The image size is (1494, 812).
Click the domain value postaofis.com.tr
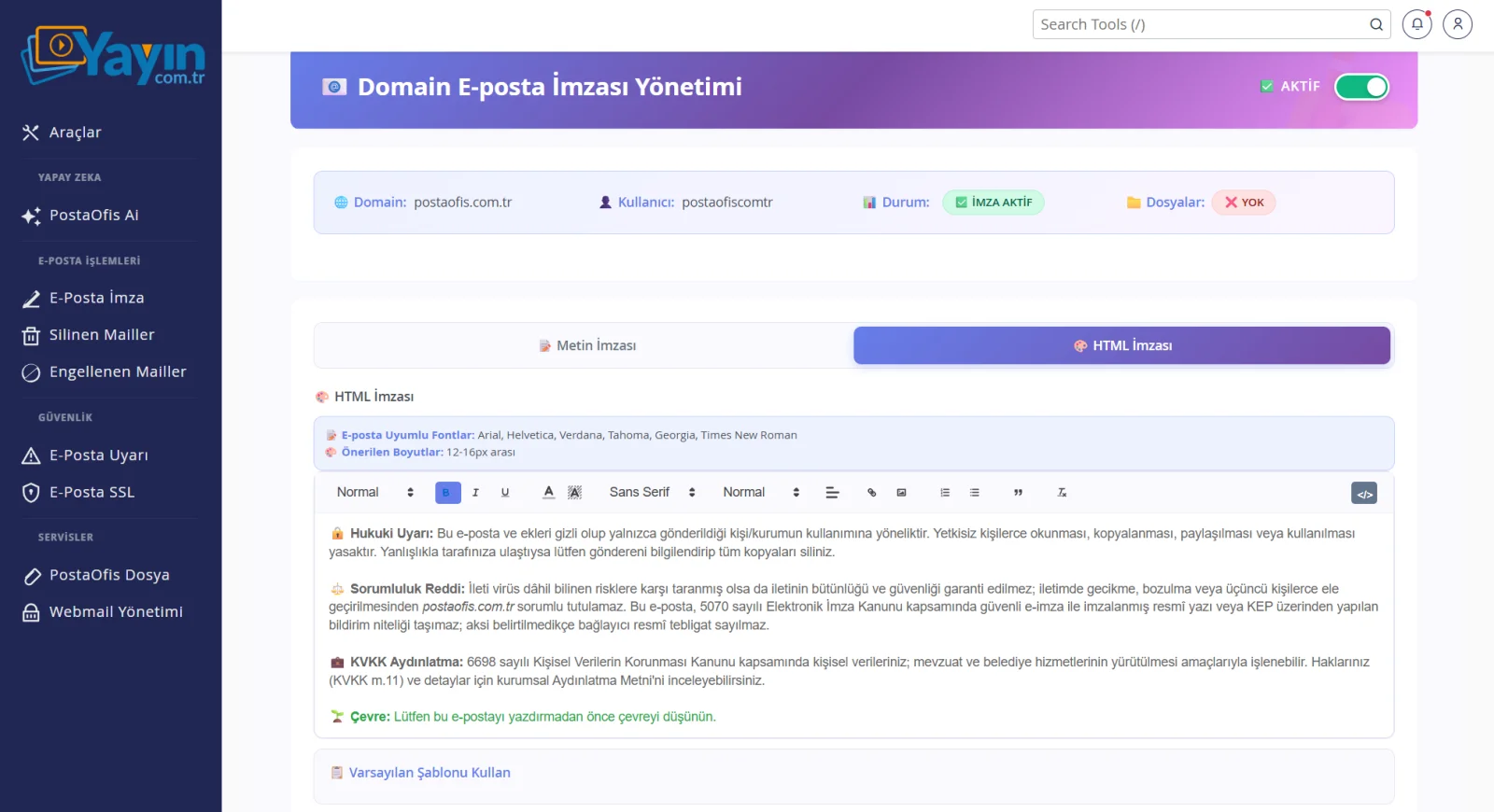(462, 203)
